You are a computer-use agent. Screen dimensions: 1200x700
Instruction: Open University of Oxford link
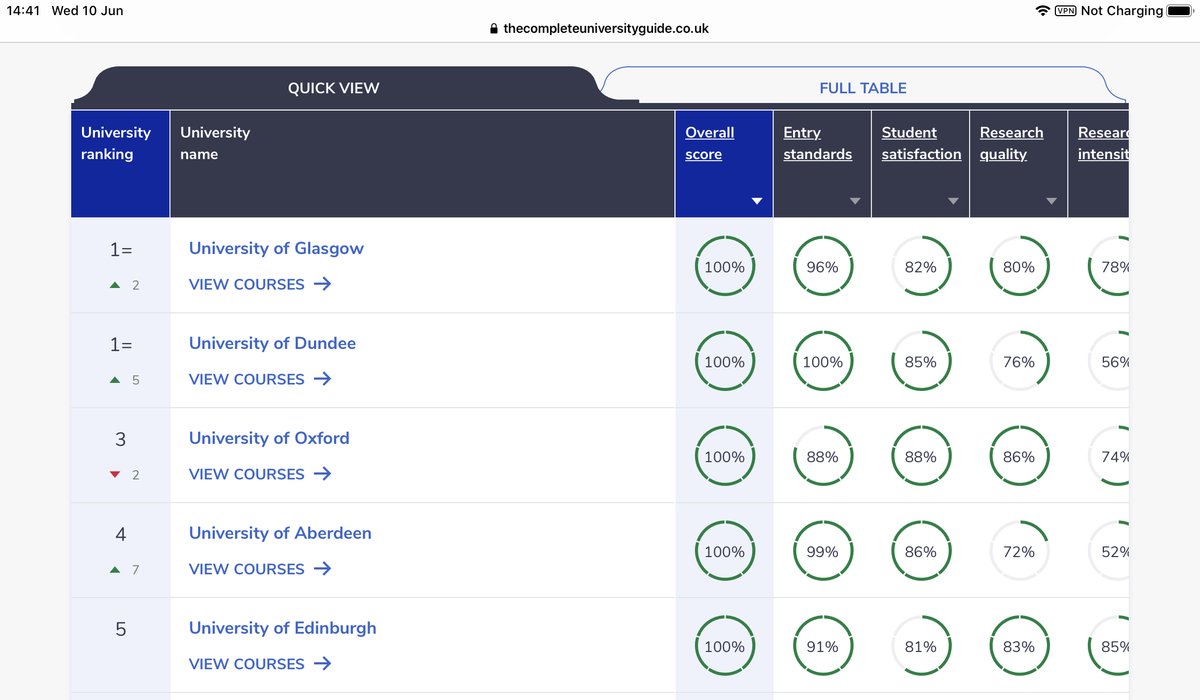coord(269,438)
